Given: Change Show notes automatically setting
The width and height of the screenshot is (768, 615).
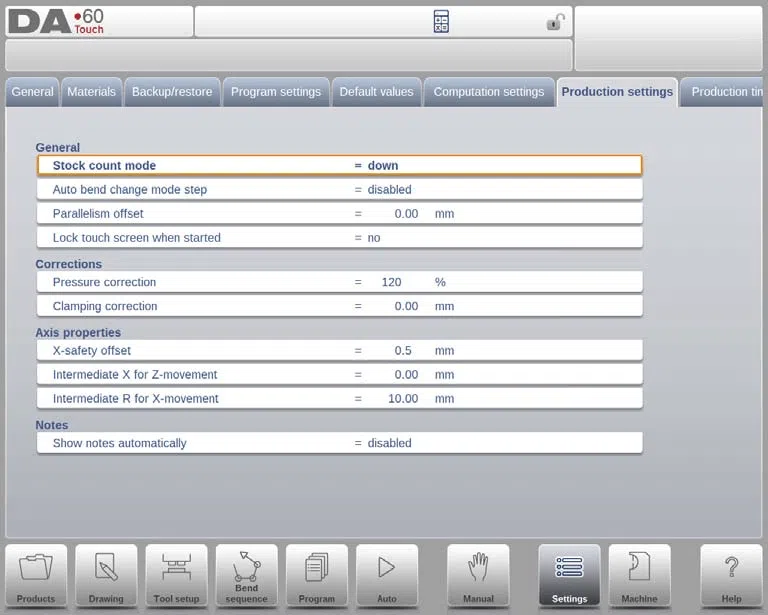Looking at the screenshot, I should point(339,443).
